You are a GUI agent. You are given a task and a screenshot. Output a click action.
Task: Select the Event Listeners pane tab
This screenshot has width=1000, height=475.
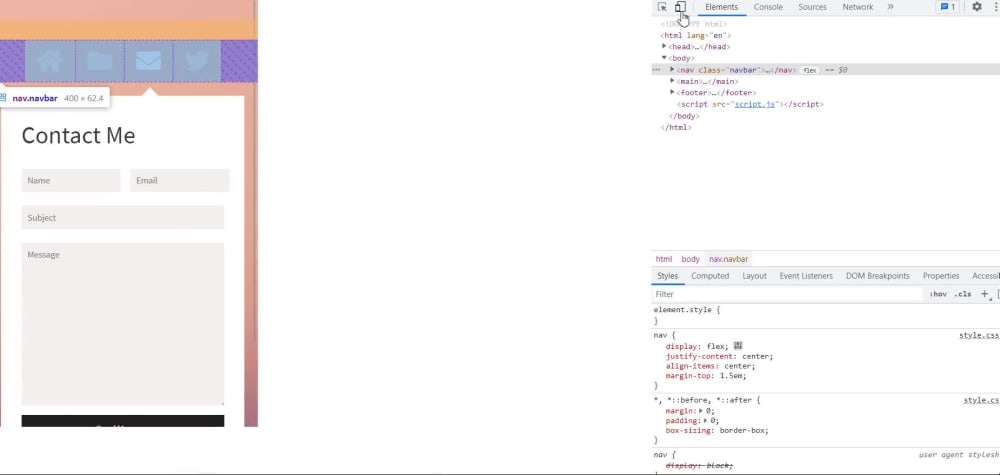(806, 276)
